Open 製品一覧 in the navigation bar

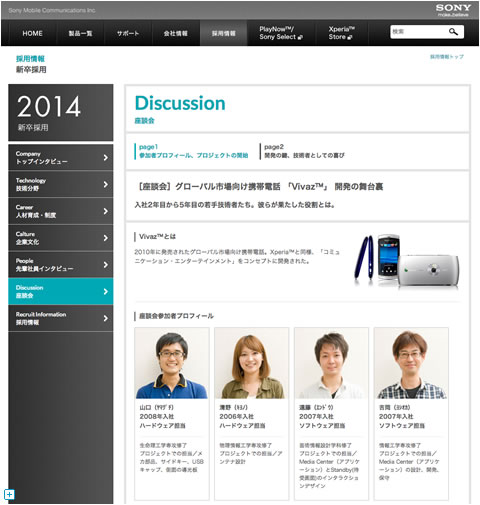pos(80,33)
